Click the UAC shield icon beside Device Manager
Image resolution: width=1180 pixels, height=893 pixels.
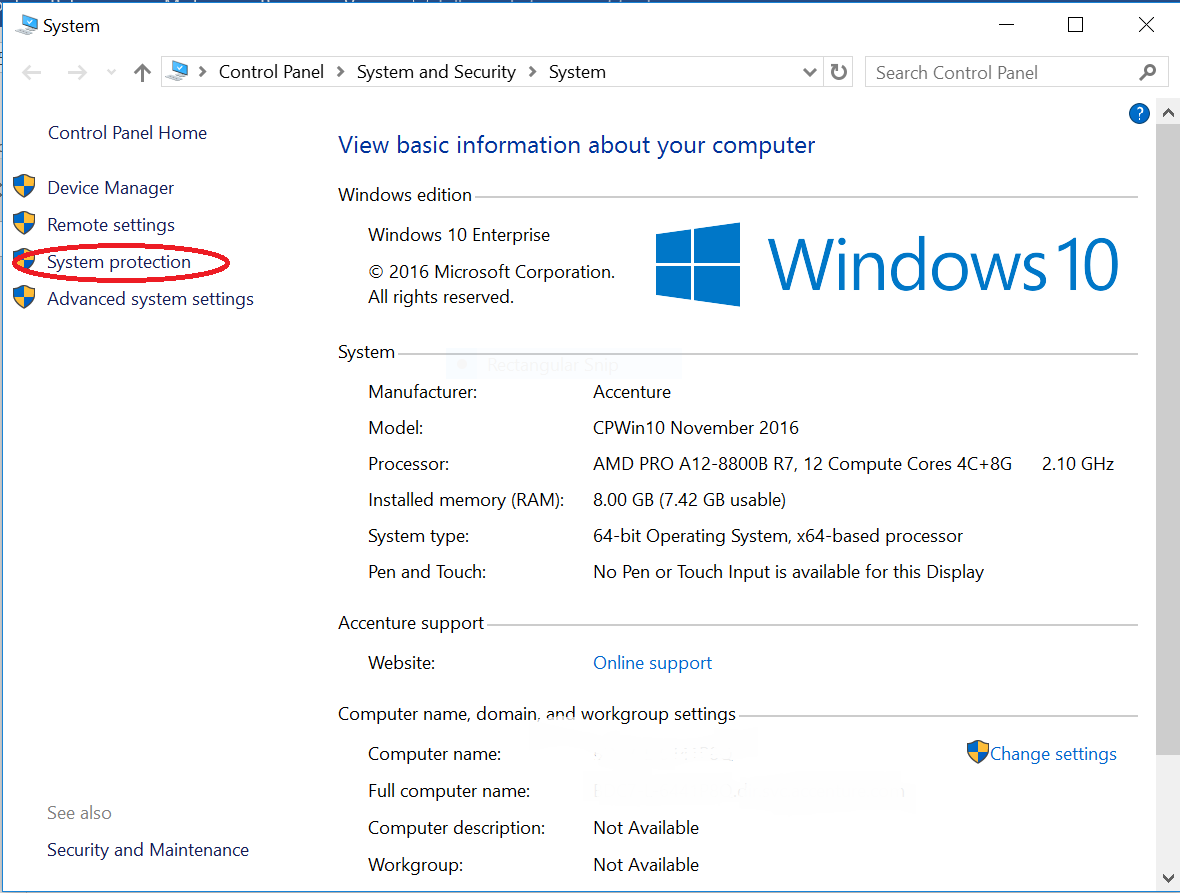pyautogui.click(x=24, y=186)
